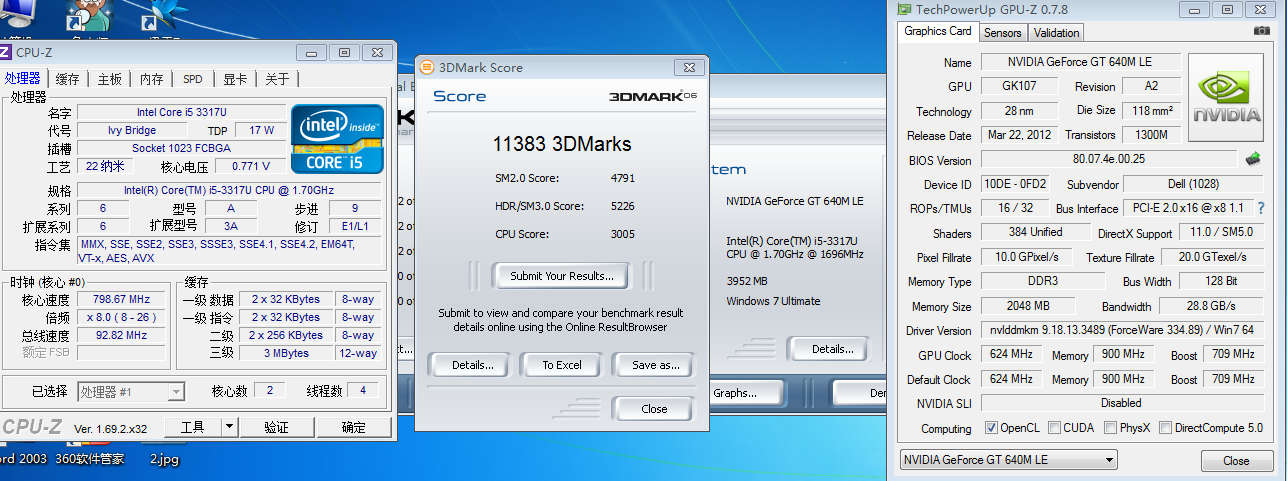The height and width of the screenshot is (481, 1287).
Task: Click the 代号 field Ivy Bridge
Action: [x=131, y=130]
